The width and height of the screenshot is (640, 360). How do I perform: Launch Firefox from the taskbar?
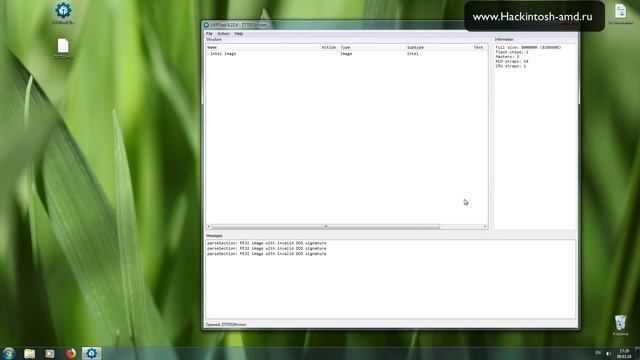click(71, 353)
